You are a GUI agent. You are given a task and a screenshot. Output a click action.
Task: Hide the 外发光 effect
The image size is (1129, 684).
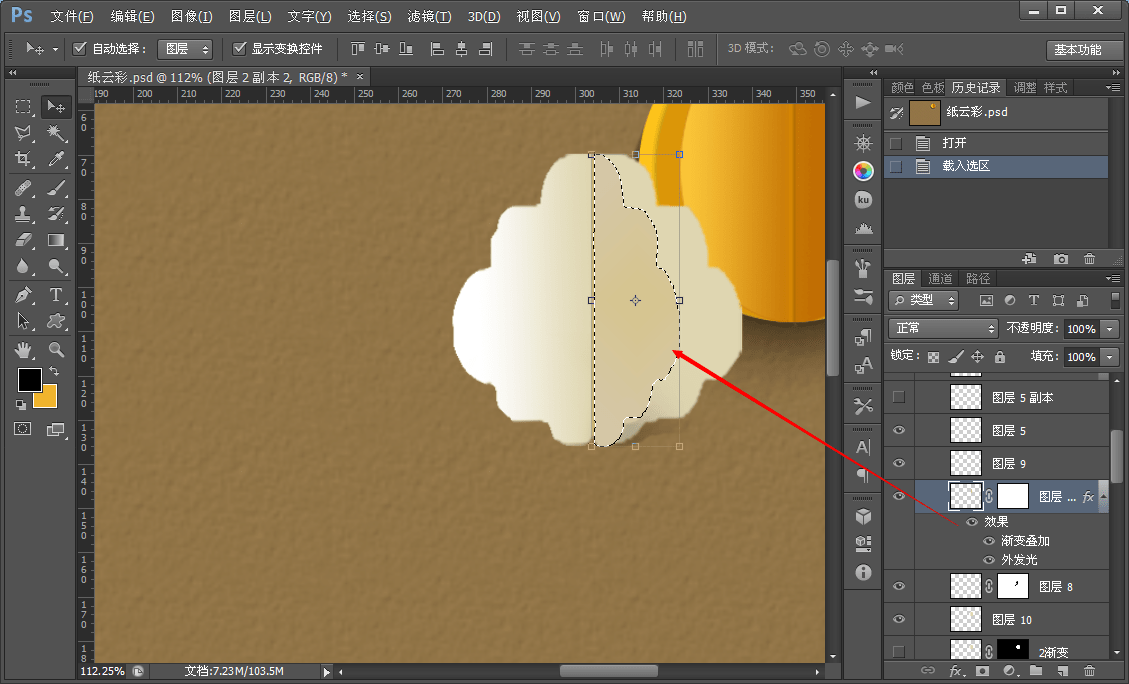[989, 559]
